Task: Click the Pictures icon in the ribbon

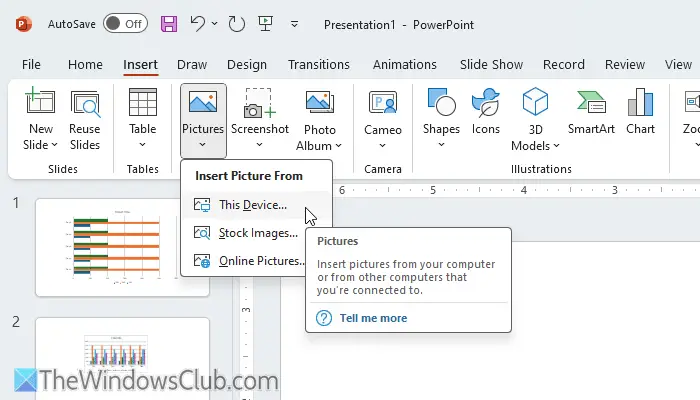Action: 203,102
